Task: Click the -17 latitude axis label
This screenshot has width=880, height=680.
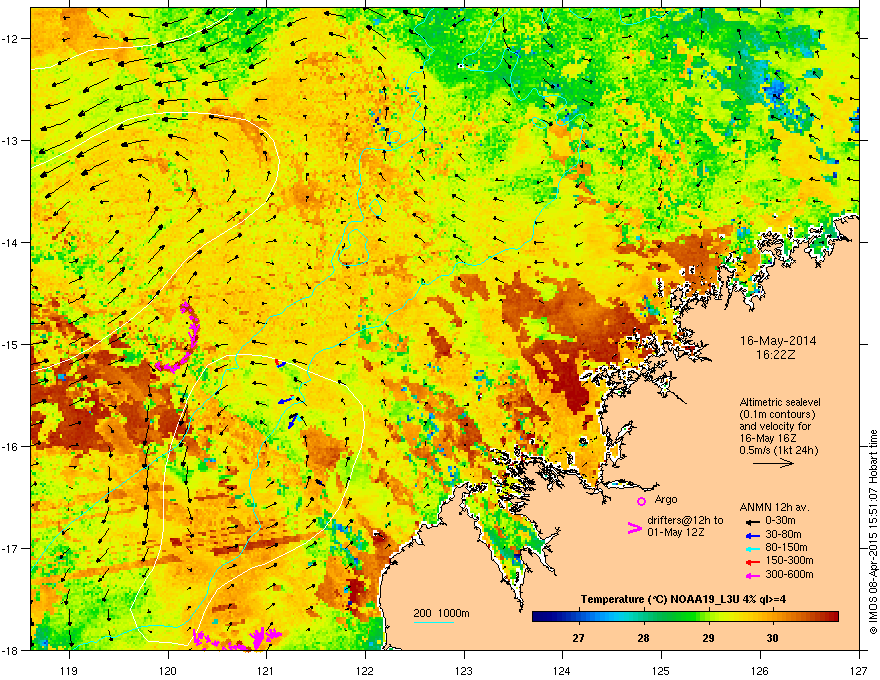Action: click(x=10, y=548)
